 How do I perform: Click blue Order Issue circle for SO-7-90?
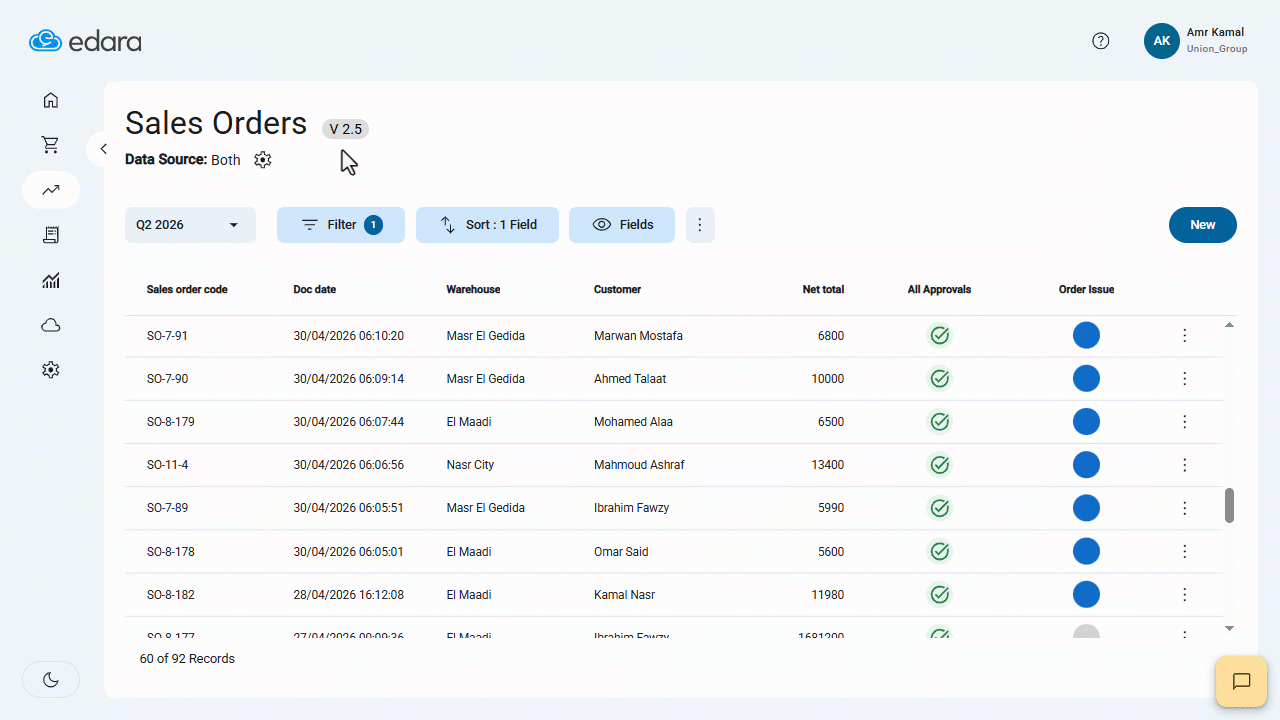(1086, 379)
